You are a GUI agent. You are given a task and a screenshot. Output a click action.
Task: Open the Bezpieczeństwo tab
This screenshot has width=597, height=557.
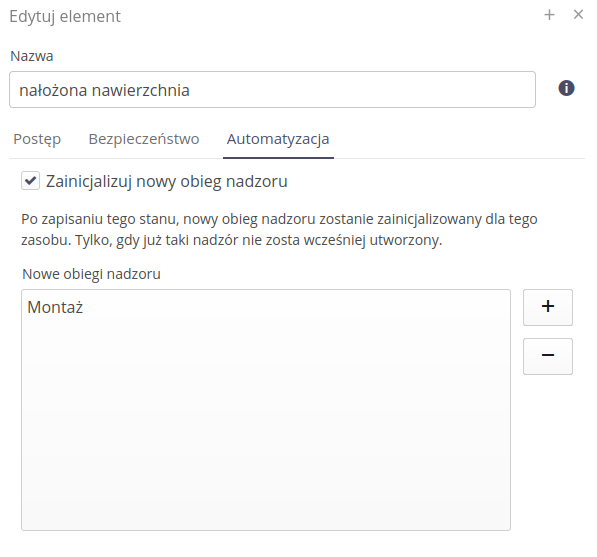[144, 139]
